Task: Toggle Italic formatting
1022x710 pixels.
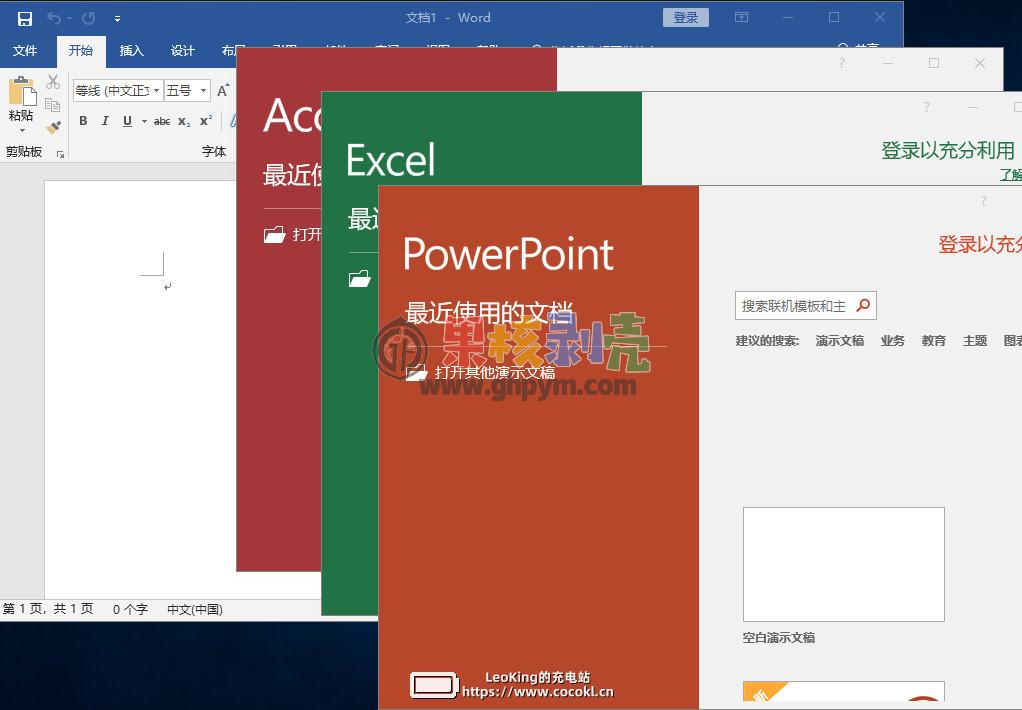Action: (x=105, y=121)
